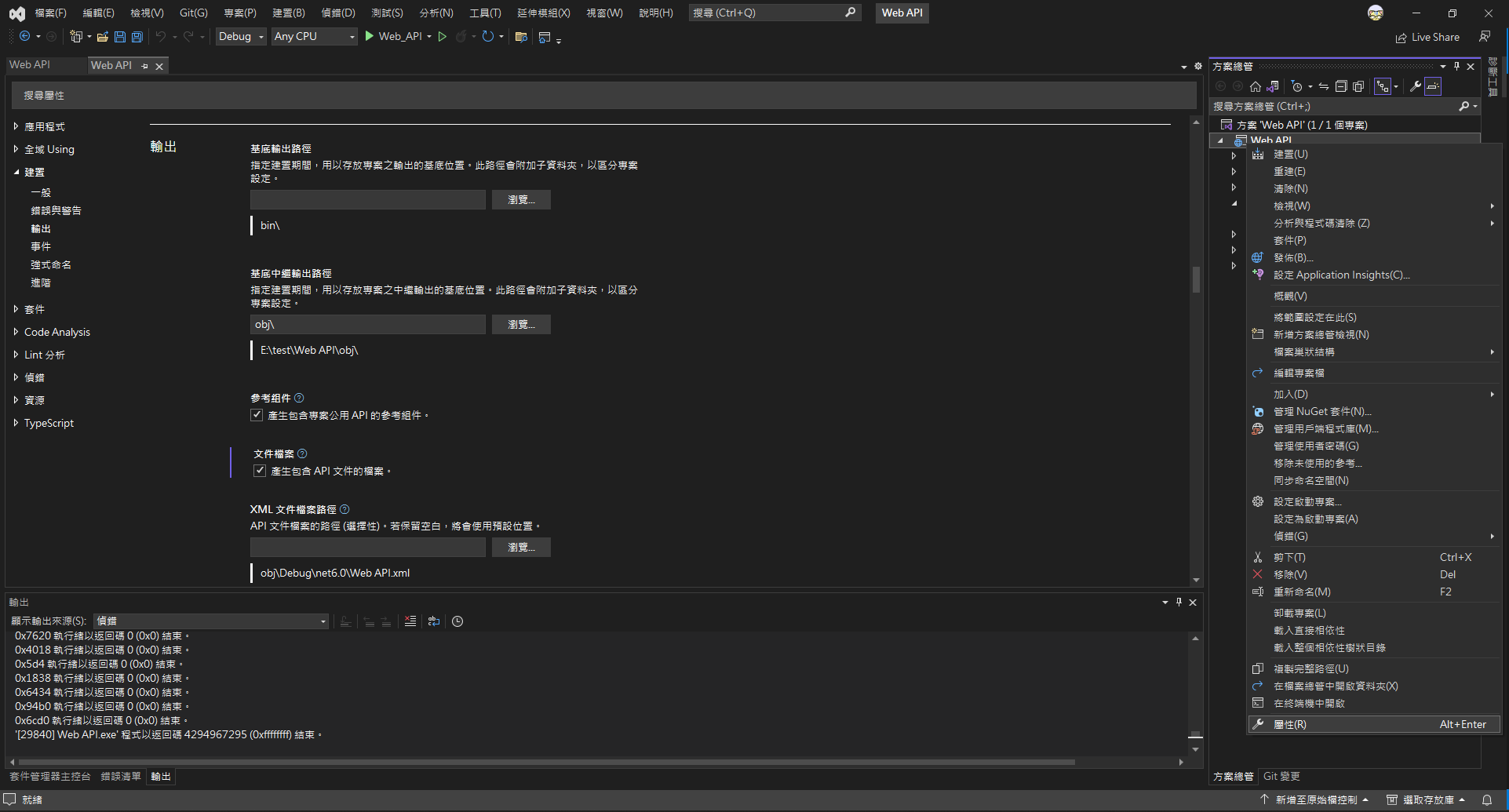Click sync with active document arrows icon
The width and height of the screenshot is (1509, 812).
[x=1324, y=86]
